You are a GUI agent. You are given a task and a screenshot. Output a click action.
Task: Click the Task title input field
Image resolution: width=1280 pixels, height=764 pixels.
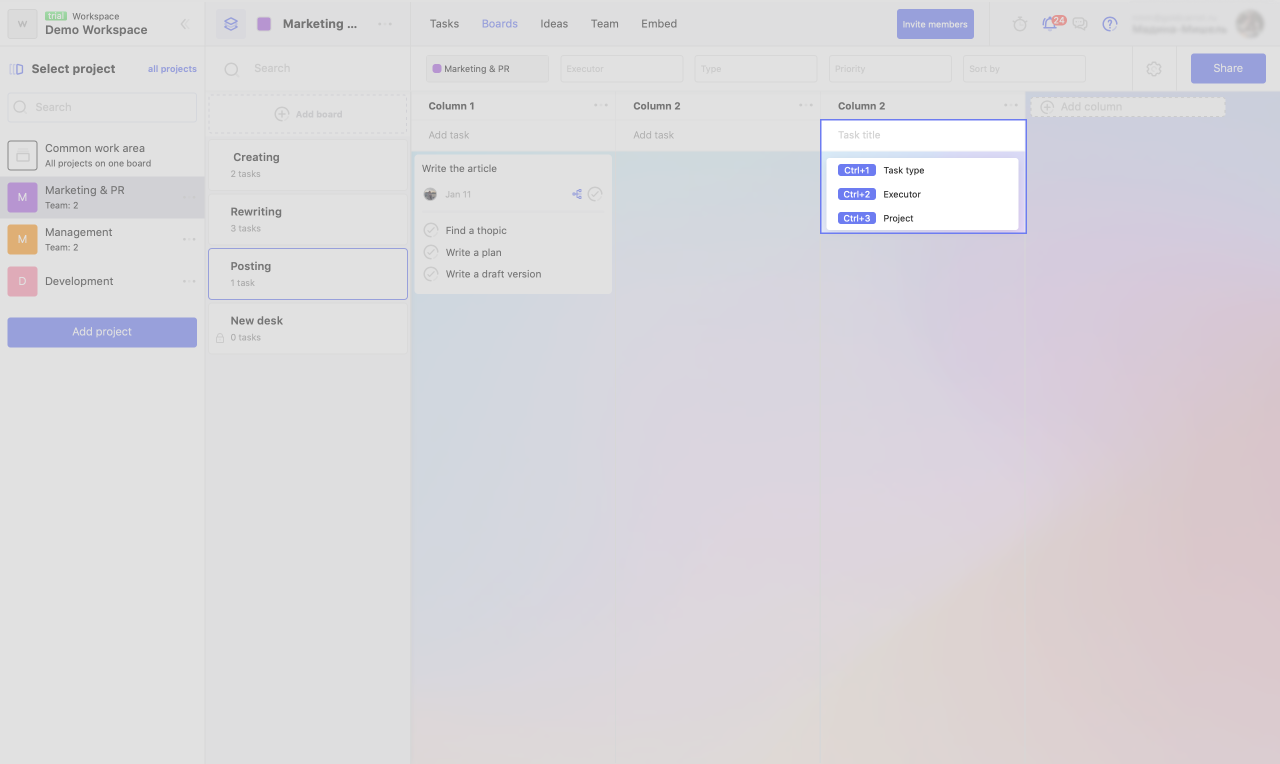pyautogui.click(x=923, y=135)
